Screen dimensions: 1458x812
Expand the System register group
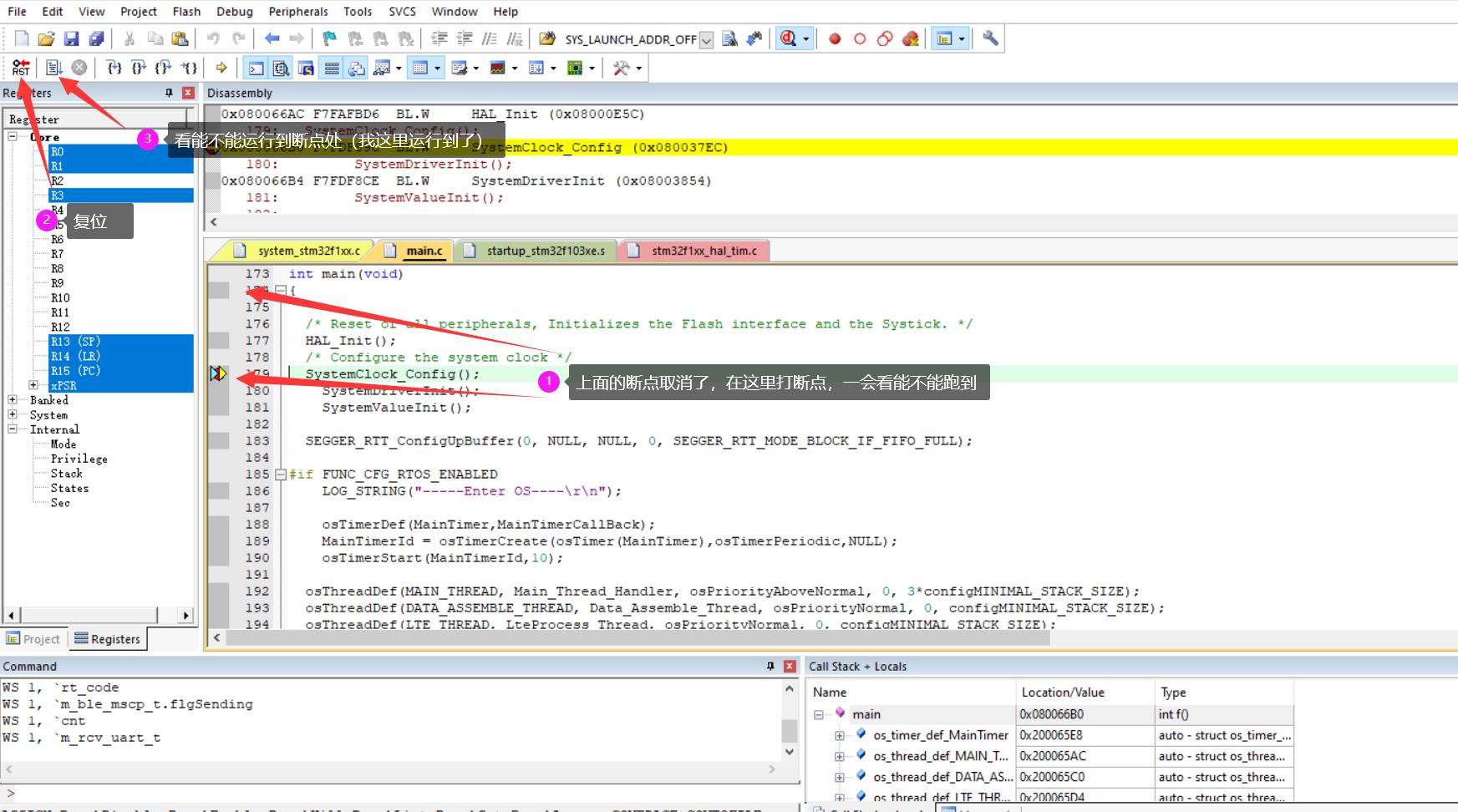[x=13, y=414]
